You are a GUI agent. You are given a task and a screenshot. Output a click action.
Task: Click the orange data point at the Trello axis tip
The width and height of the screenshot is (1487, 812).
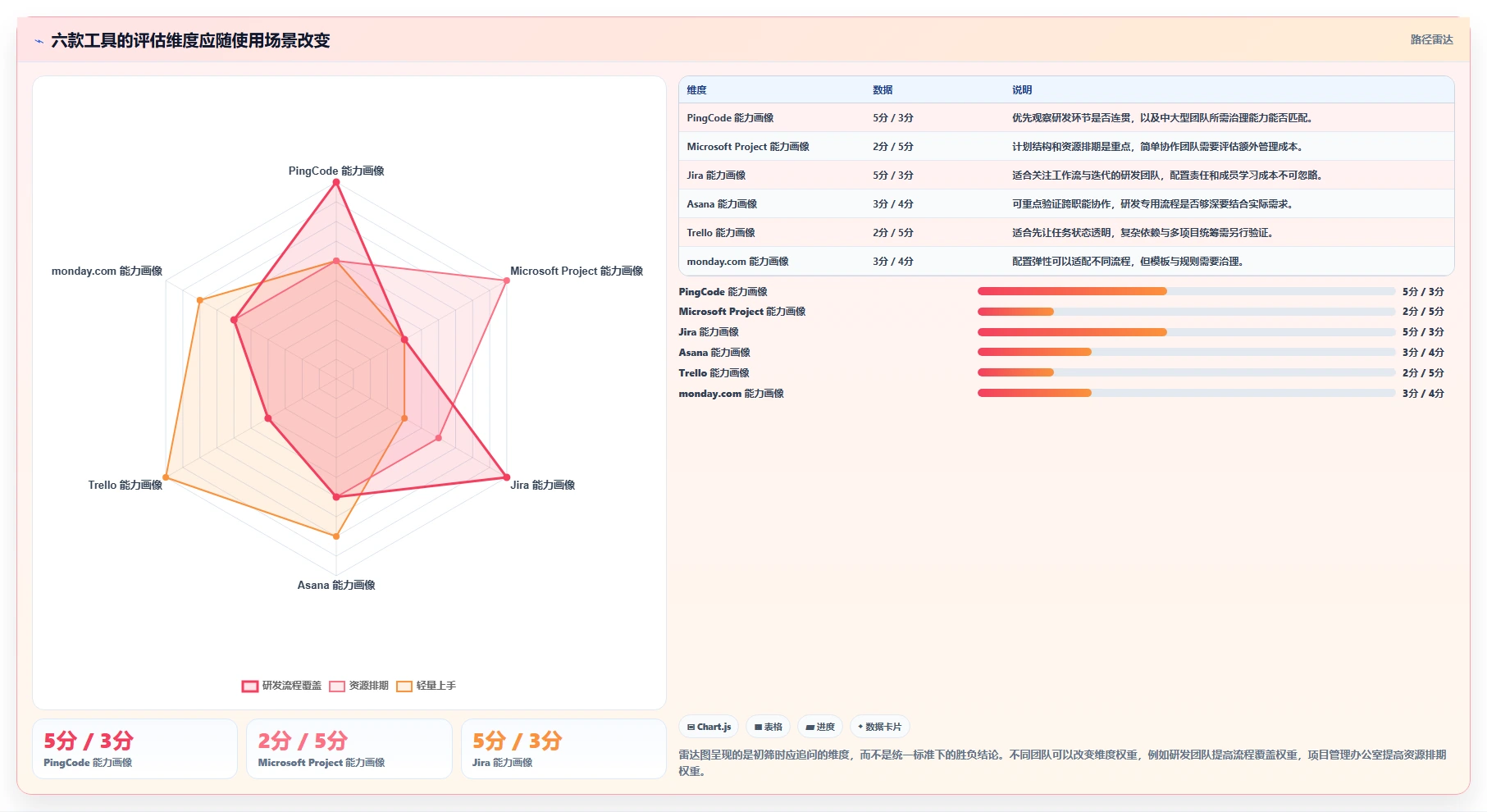[166, 477]
